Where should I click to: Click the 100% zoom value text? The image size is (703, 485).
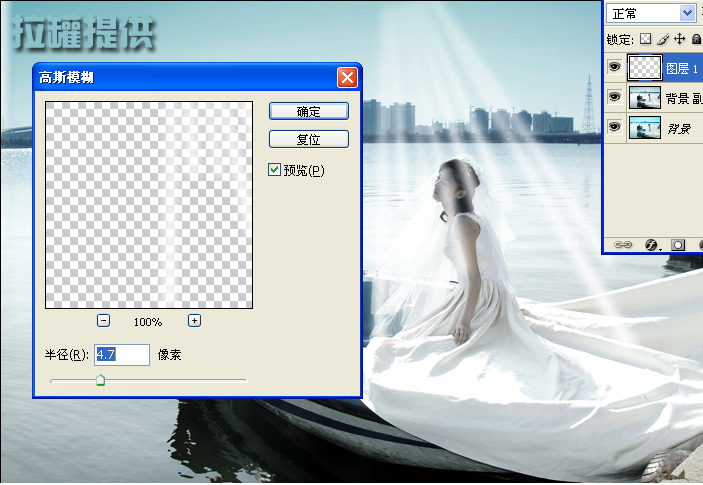pos(148,322)
